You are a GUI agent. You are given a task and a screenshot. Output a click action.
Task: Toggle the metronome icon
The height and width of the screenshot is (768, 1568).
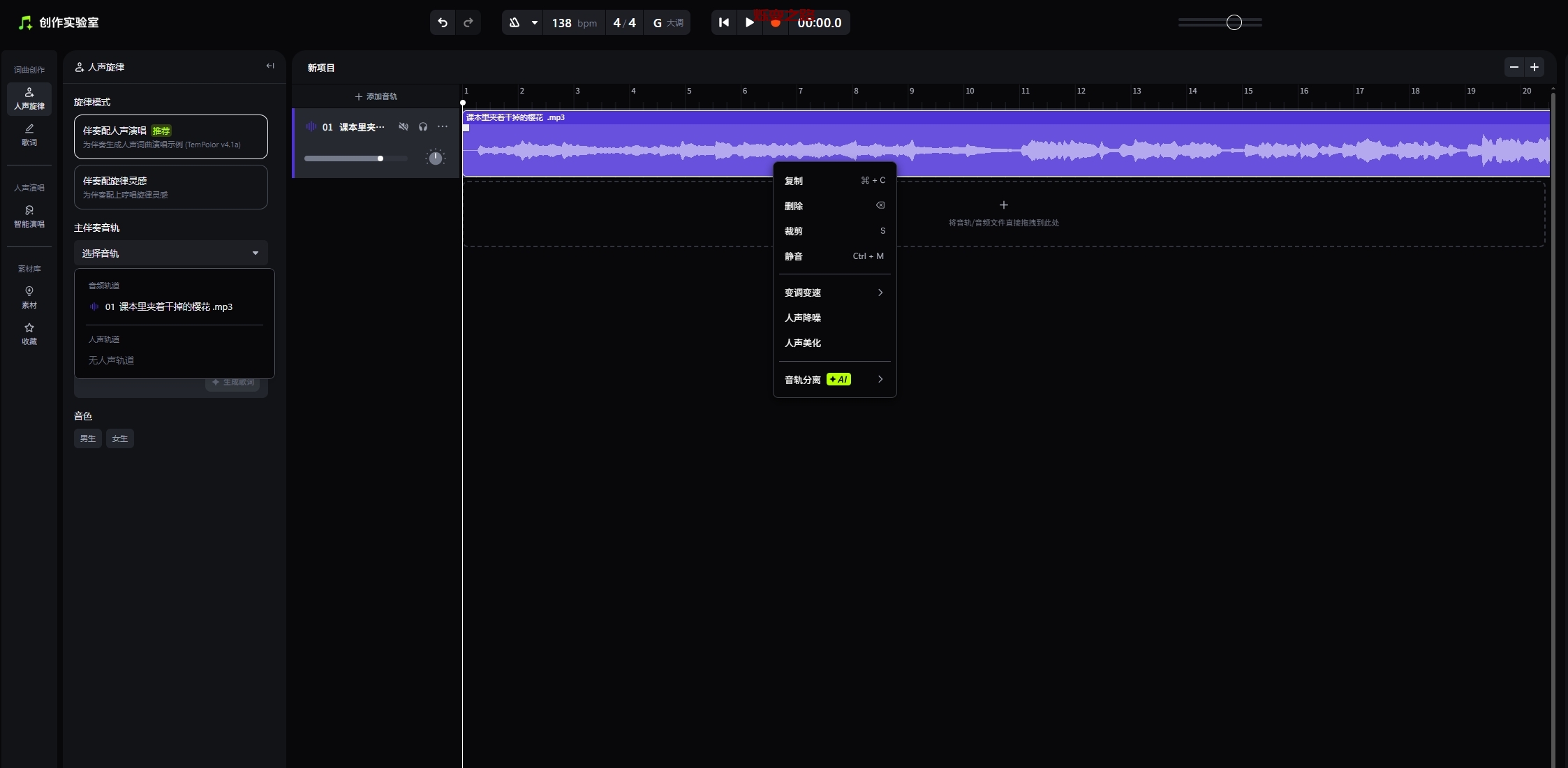click(x=515, y=22)
